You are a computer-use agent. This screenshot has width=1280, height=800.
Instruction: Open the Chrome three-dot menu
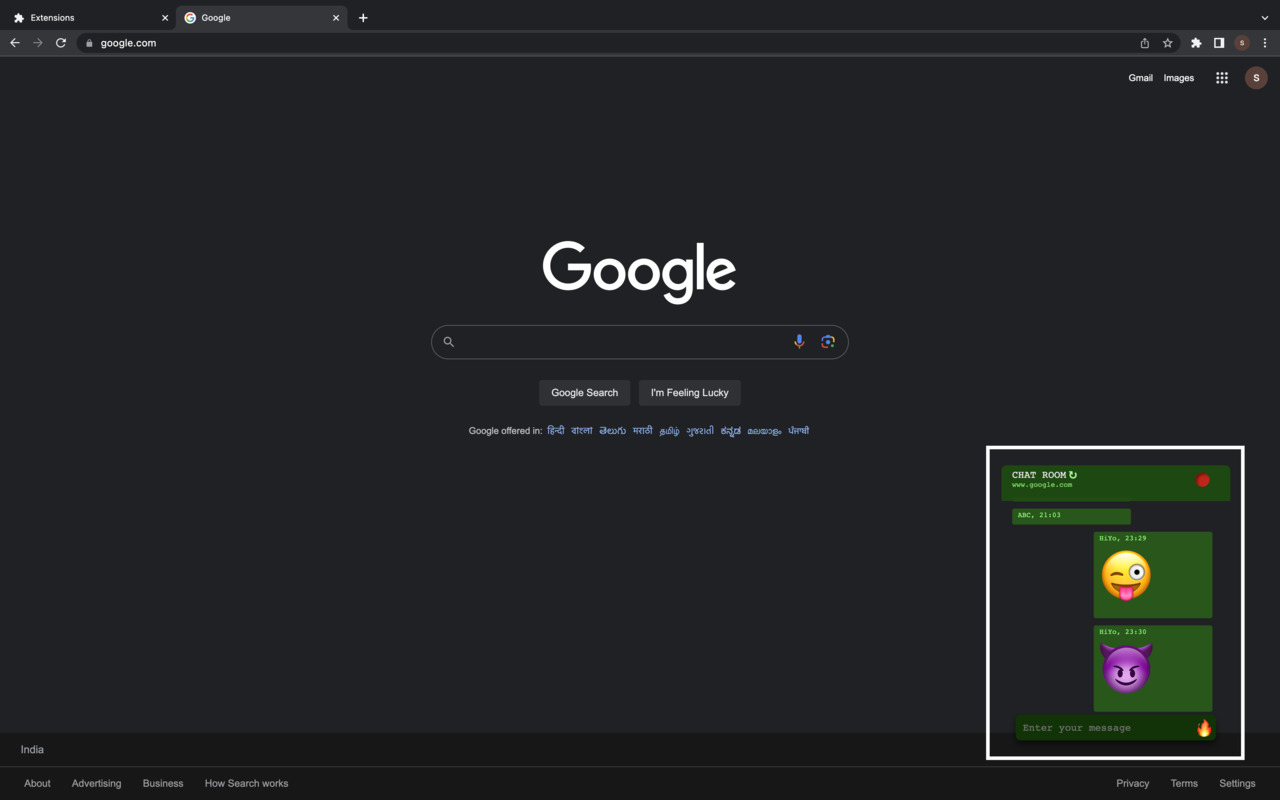pyautogui.click(x=1265, y=43)
